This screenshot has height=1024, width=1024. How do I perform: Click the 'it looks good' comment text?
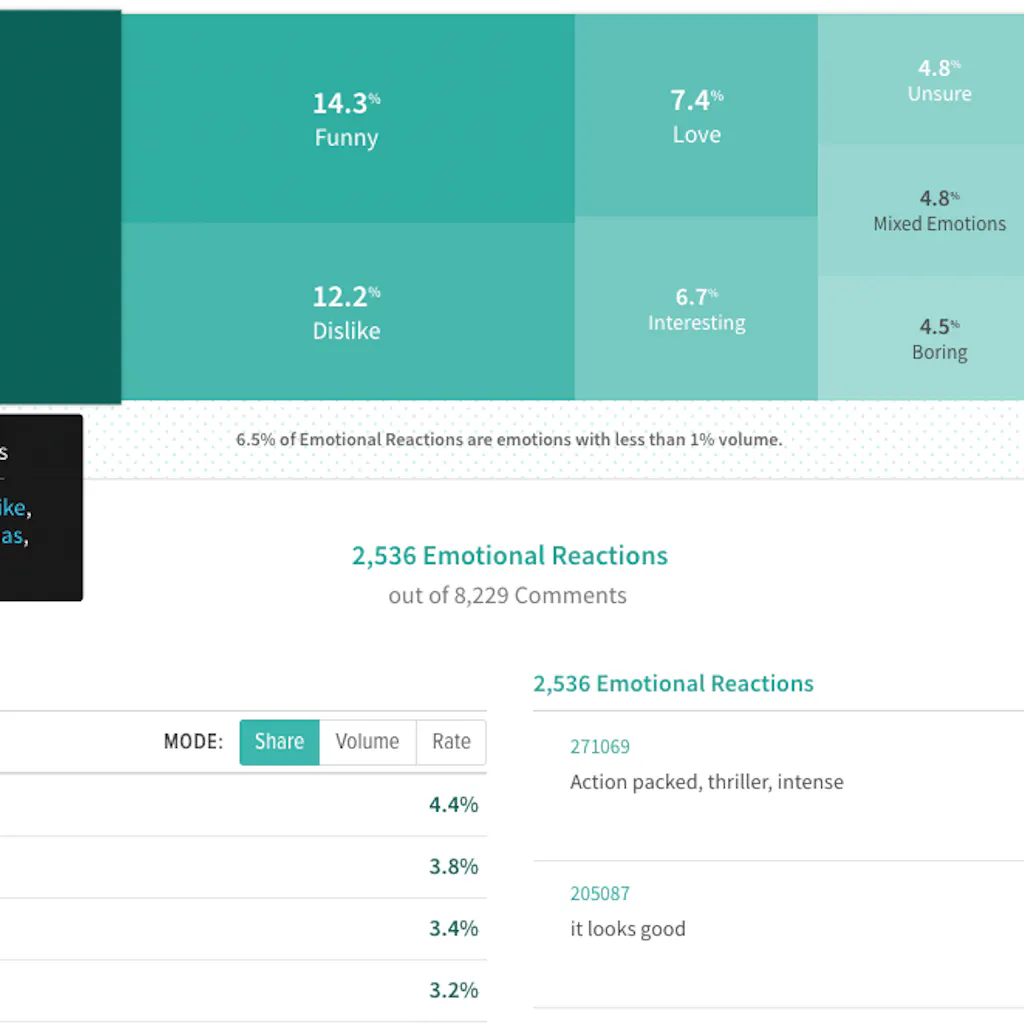coord(627,929)
